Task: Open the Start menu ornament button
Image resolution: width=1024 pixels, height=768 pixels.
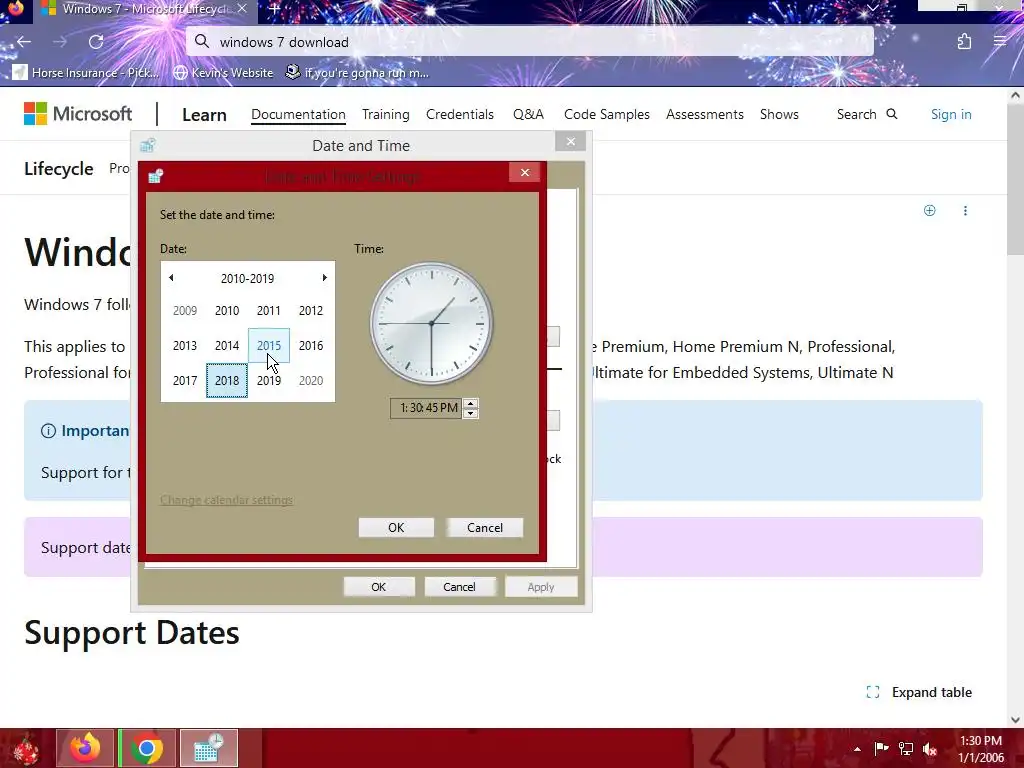Action: click(26, 748)
